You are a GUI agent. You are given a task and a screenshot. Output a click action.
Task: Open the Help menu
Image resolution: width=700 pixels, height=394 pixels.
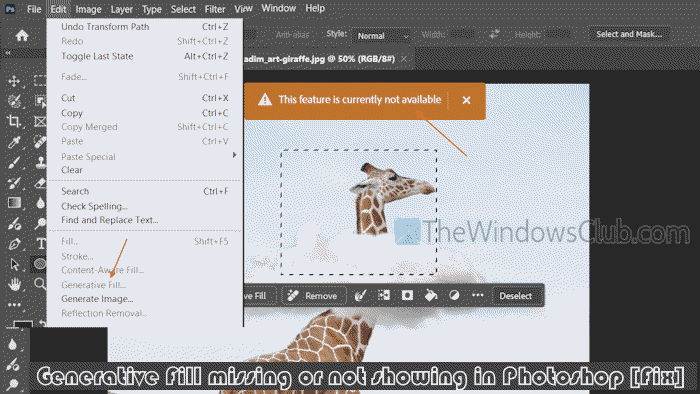pyautogui.click(x=315, y=8)
